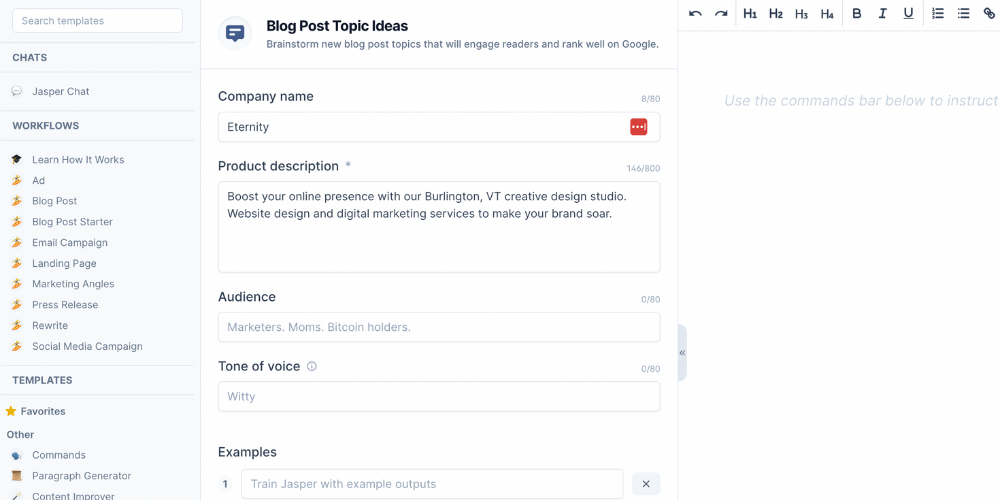The height and width of the screenshot is (500, 1000).
Task: Click the Paragraph Generator scroll icon
Action: 17,476
